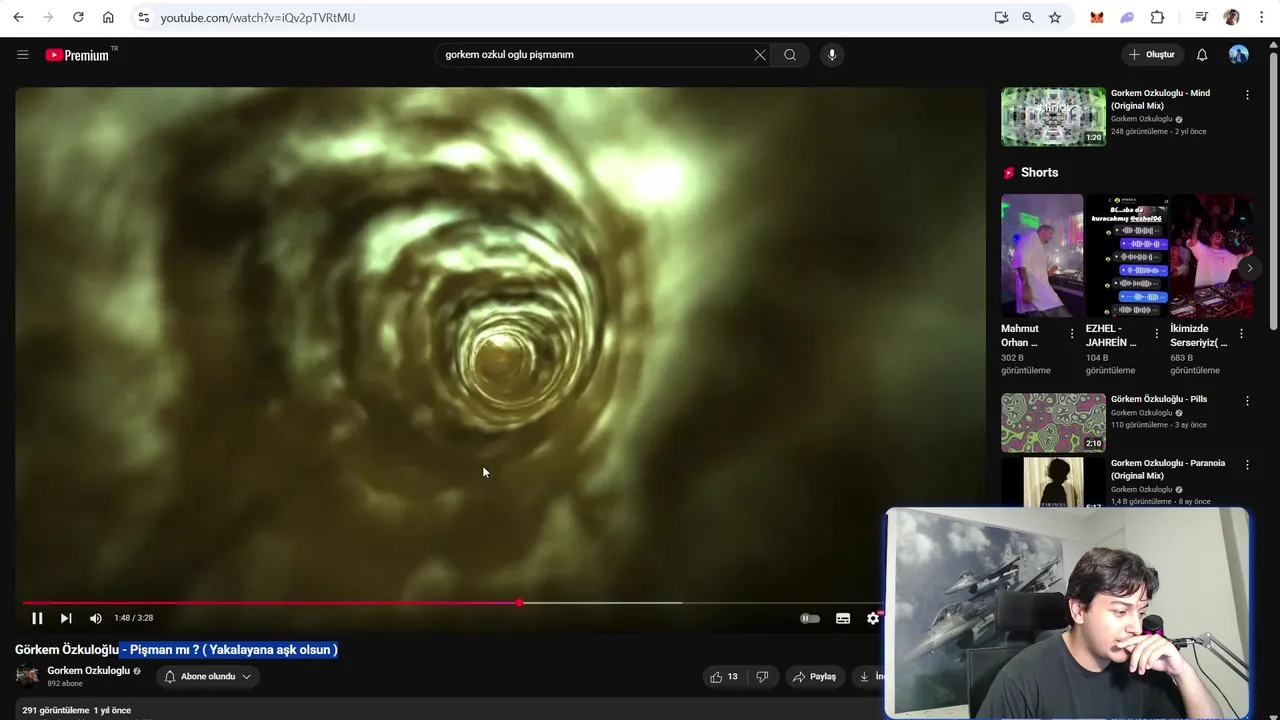Pause the video

pyautogui.click(x=37, y=618)
